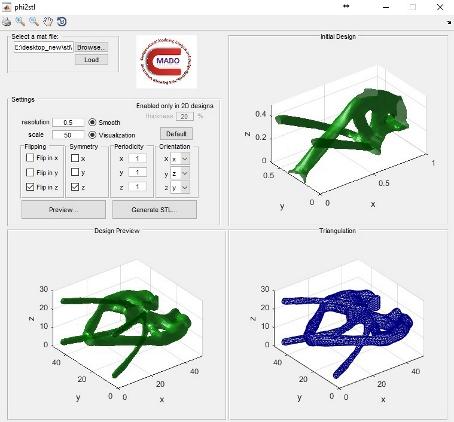Activate the pan hand tool

click(x=48, y=22)
